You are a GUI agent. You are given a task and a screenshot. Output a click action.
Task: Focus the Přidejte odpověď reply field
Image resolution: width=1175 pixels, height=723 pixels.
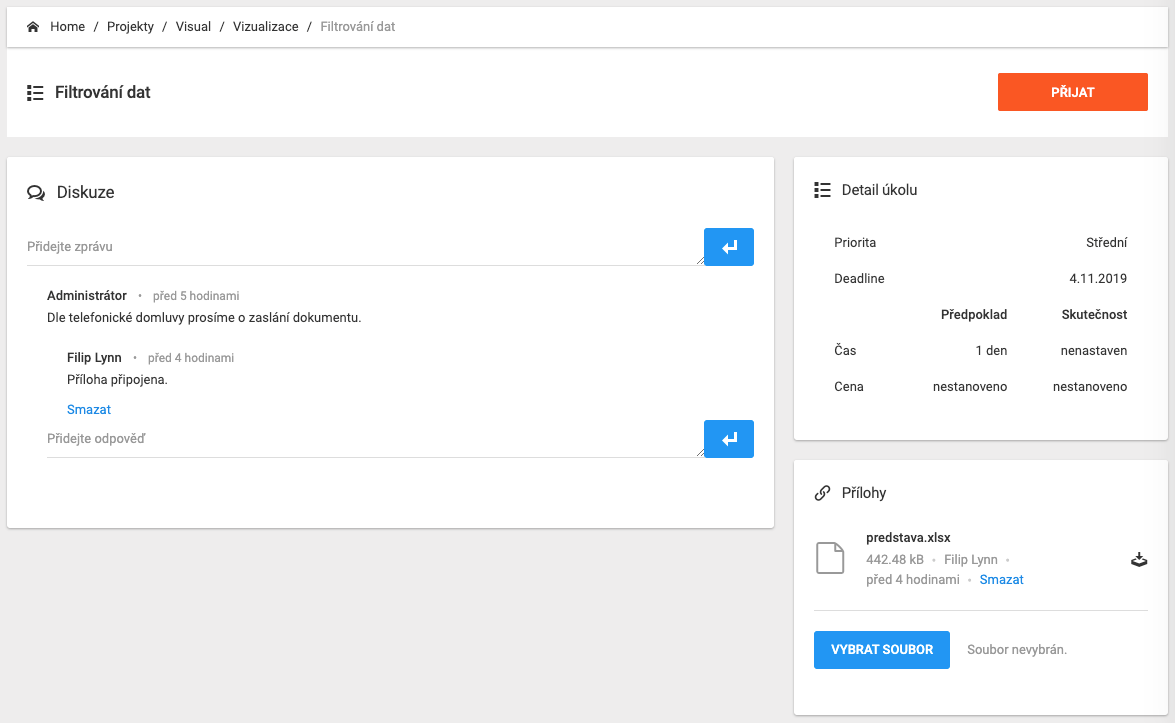(x=375, y=439)
